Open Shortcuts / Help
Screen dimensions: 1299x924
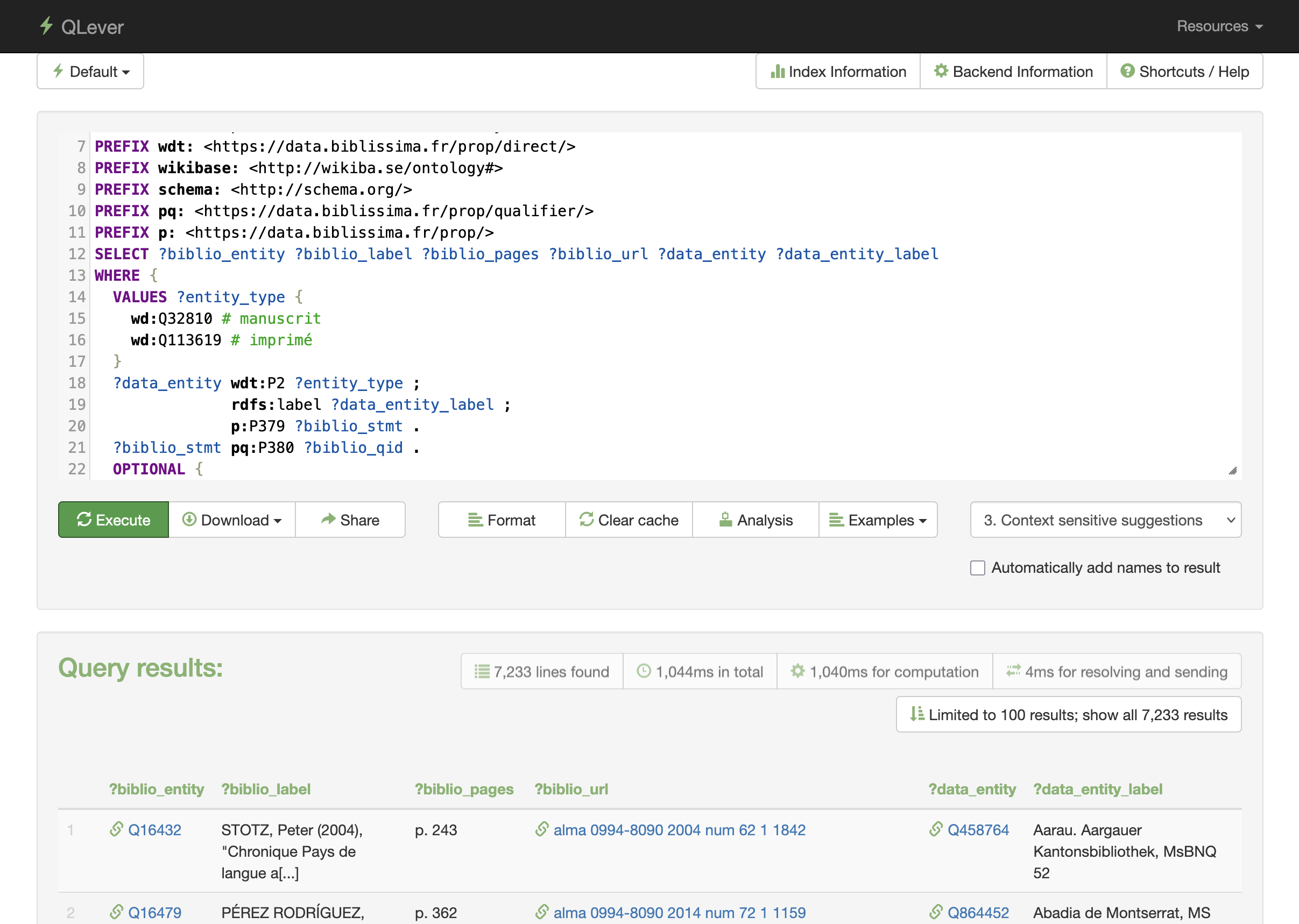tap(1184, 72)
